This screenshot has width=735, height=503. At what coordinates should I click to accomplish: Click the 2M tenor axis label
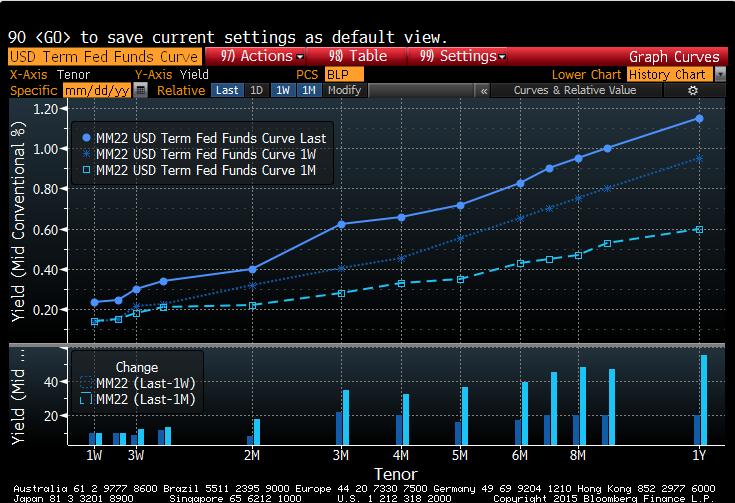(252, 455)
